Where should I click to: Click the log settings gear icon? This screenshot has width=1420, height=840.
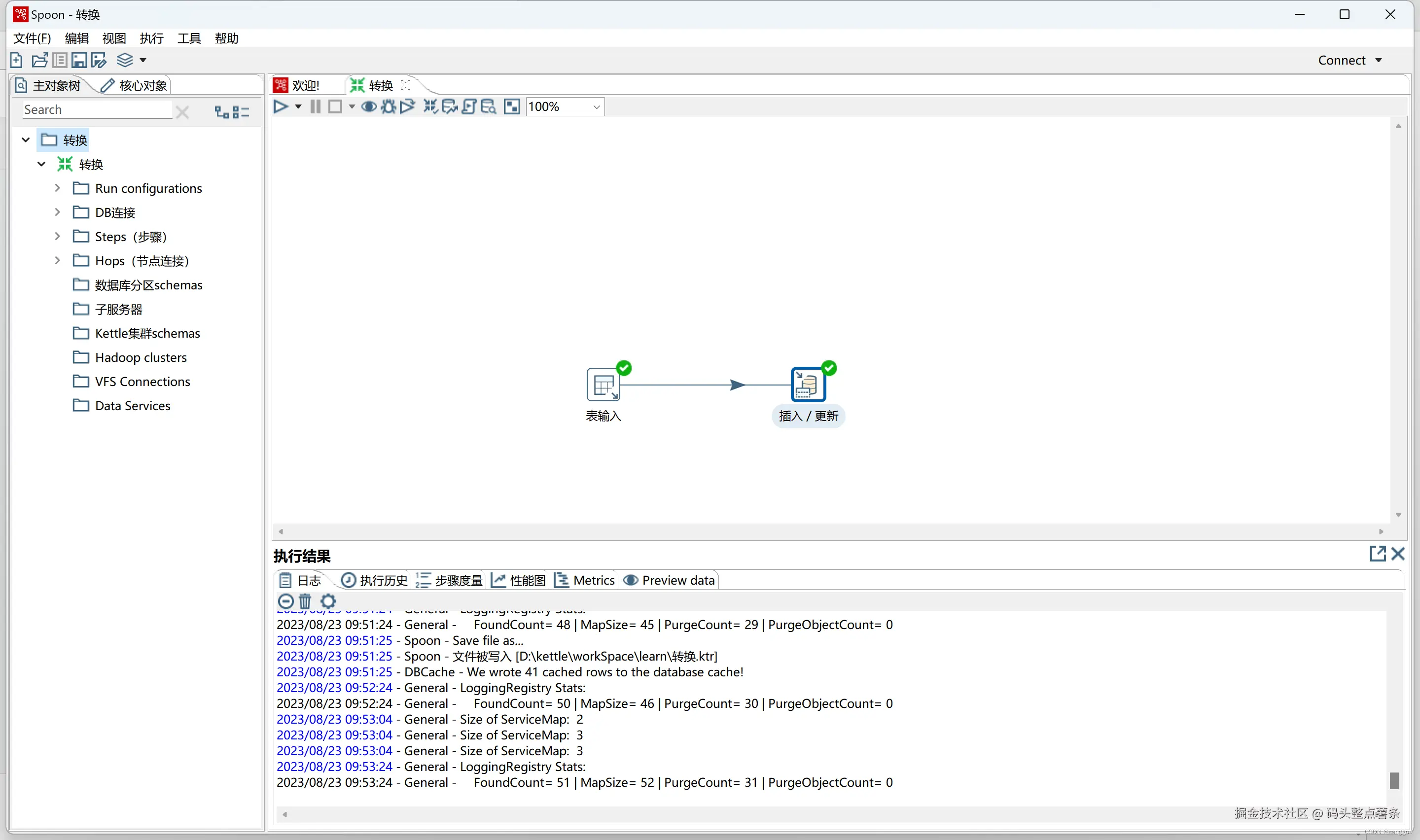pos(328,601)
